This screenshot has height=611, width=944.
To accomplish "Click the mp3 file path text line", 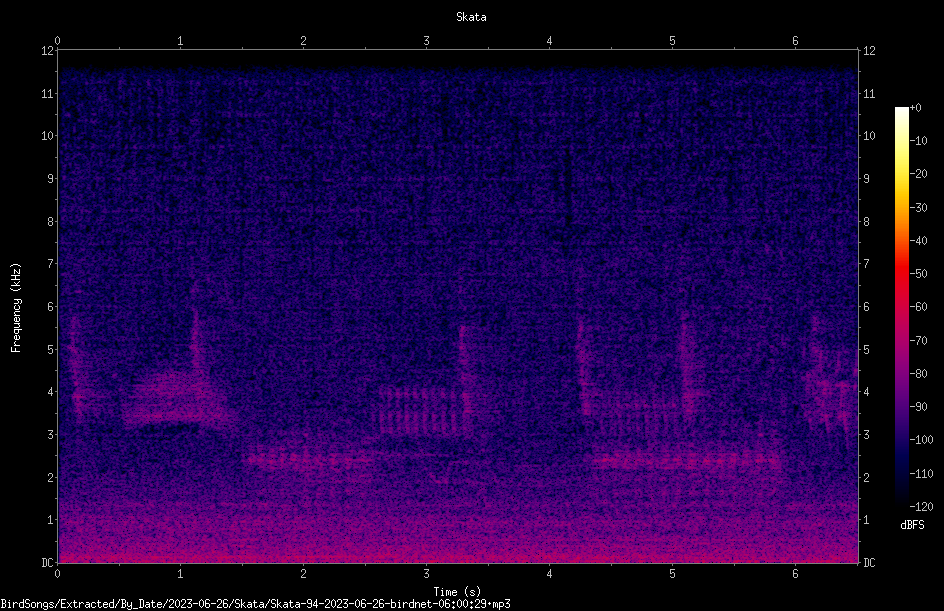I will tap(255, 604).
